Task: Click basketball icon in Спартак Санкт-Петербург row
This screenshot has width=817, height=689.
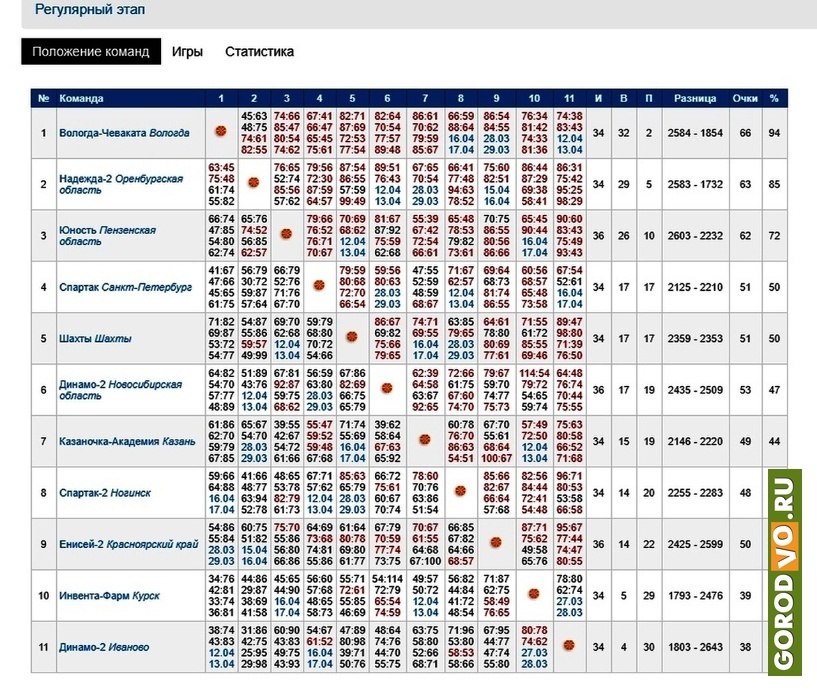Action: tap(319, 285)
